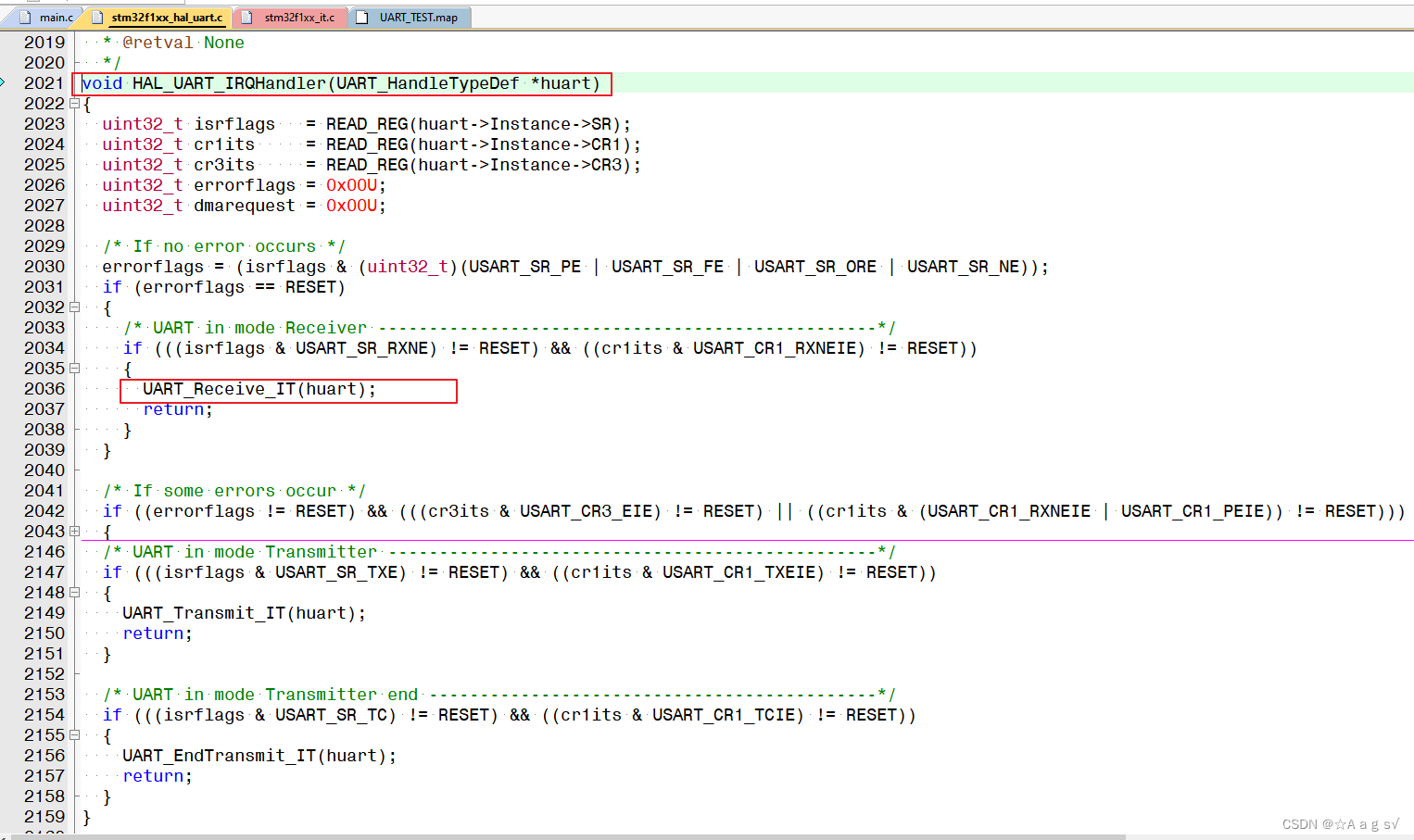This screenshot has height=840, width=1414.
Task: Click the comment 'If some errors occur'
Action: [x=234, y=491]
